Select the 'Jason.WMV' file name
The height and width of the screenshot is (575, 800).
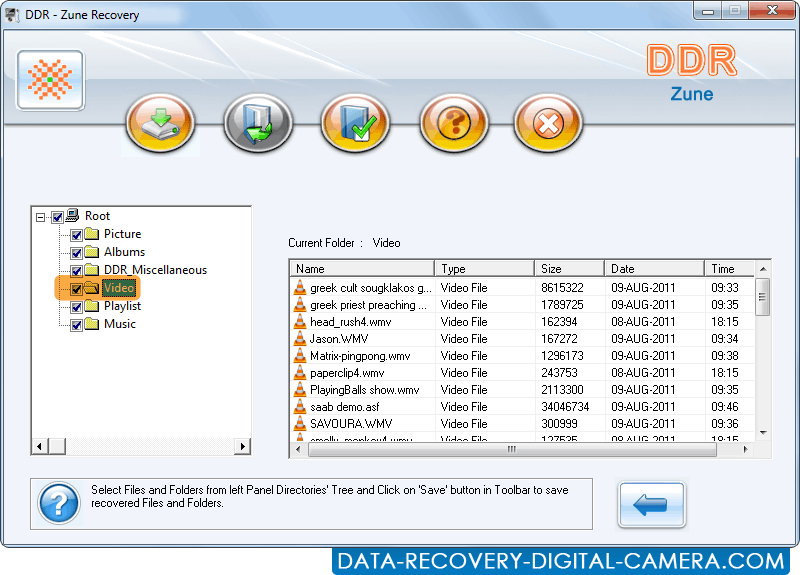coord(339,338)
